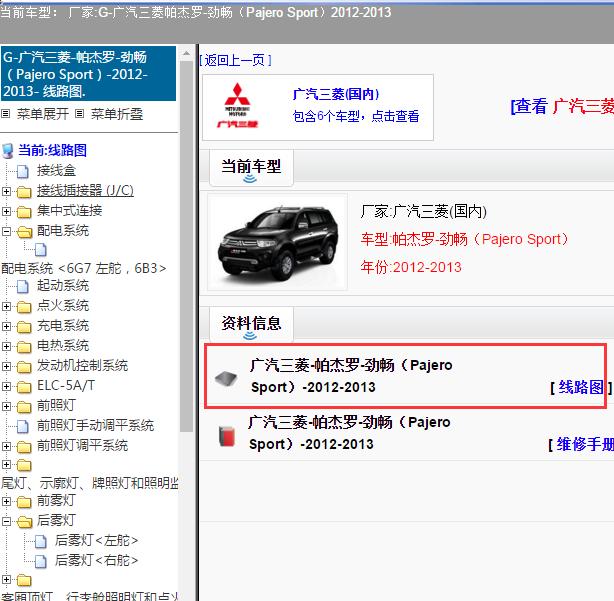
Task: Collapse the 配电系统 tree node
Action: pos(6,231)
